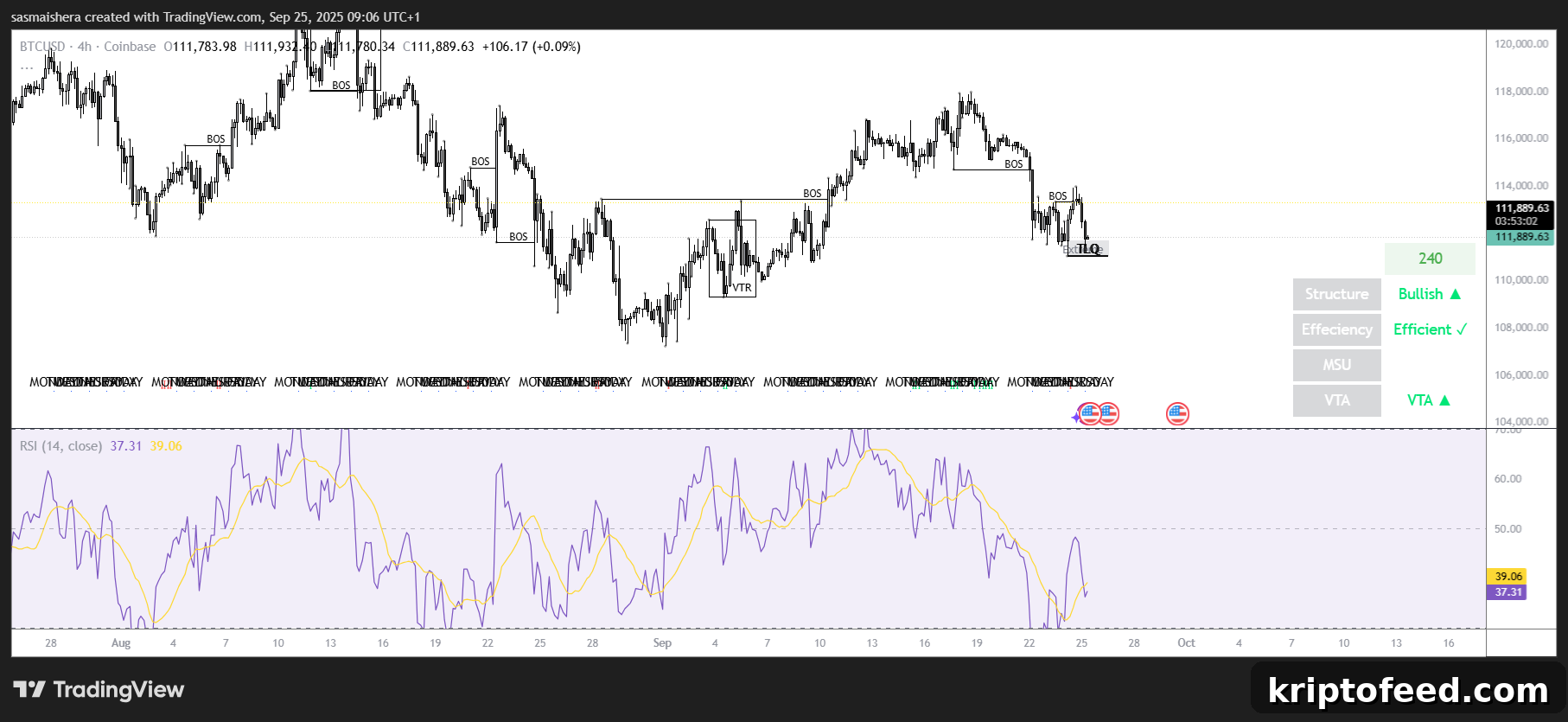Viewport: 1568px width, 722px height.
Task: Click the green Efficient check cell
Action: point(1430,329)
